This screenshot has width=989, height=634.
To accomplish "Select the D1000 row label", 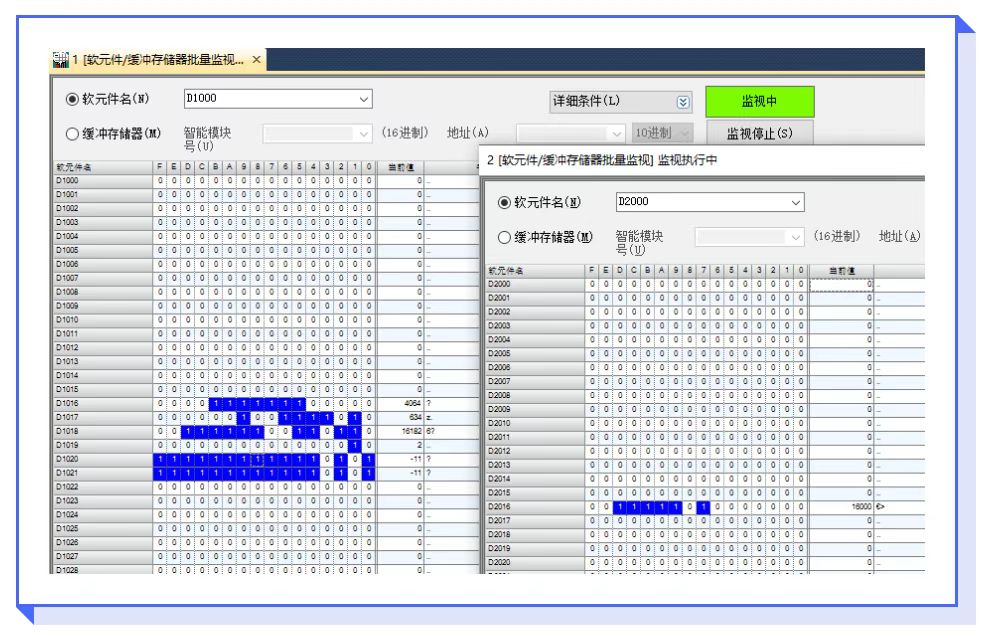I will pos(102,180).
